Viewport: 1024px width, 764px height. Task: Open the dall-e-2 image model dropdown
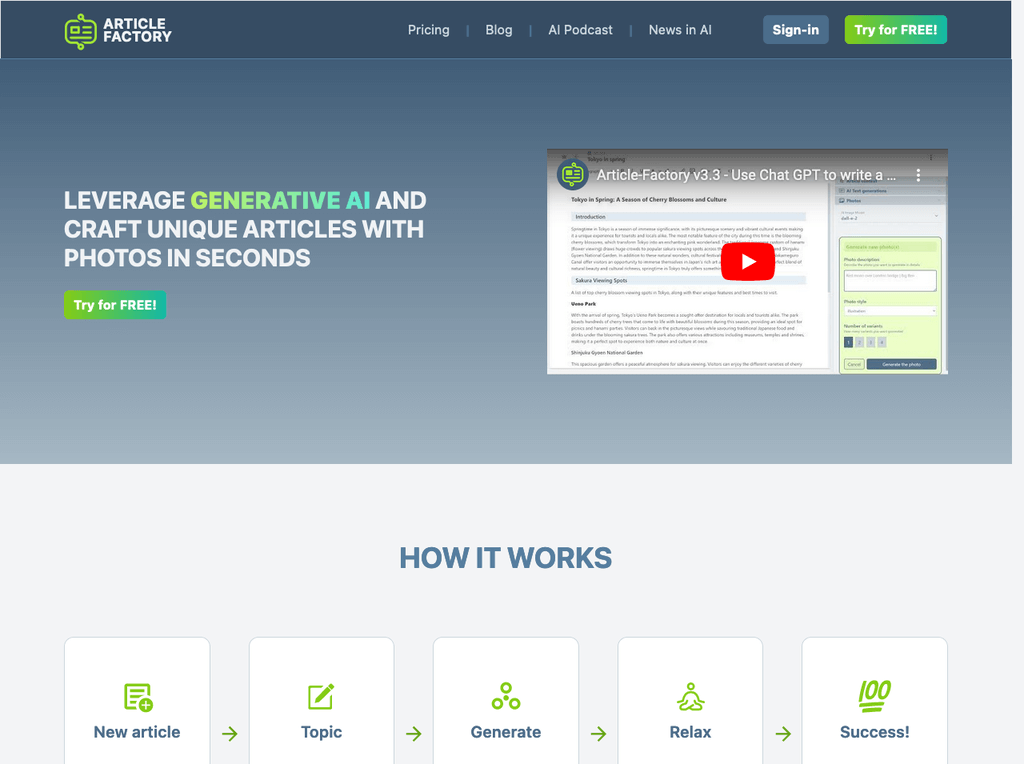click(889, 217)
